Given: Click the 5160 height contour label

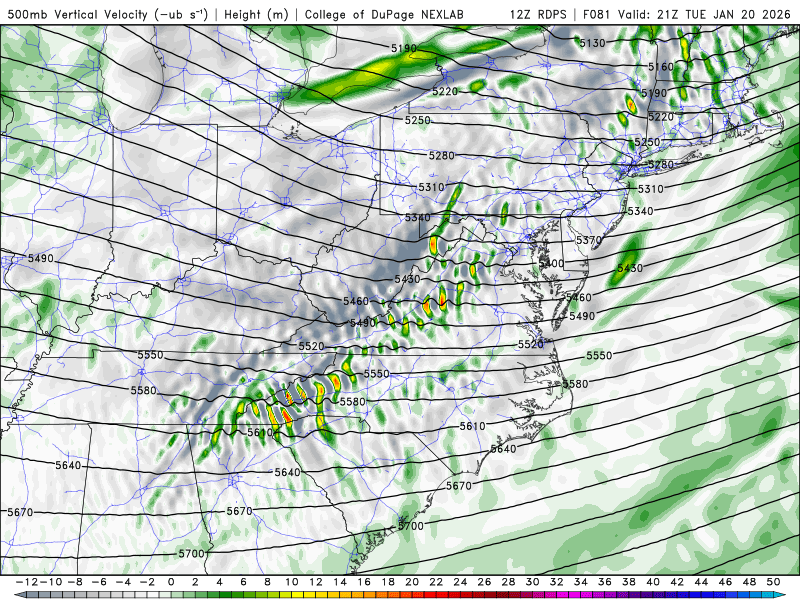Looking at the screenshot, I should [661, 67].
